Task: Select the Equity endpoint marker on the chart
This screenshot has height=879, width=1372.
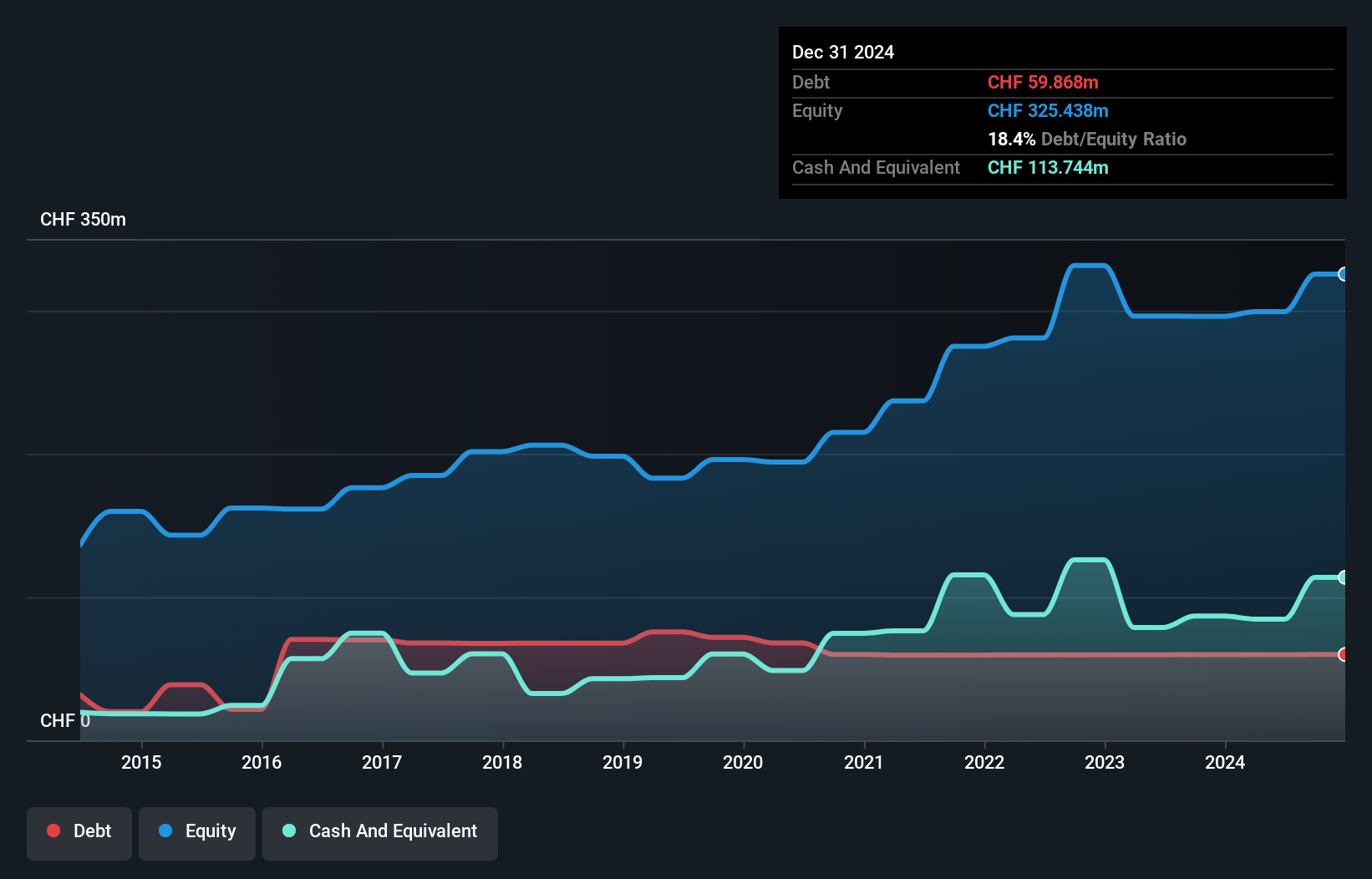Action: point(1342,274)
